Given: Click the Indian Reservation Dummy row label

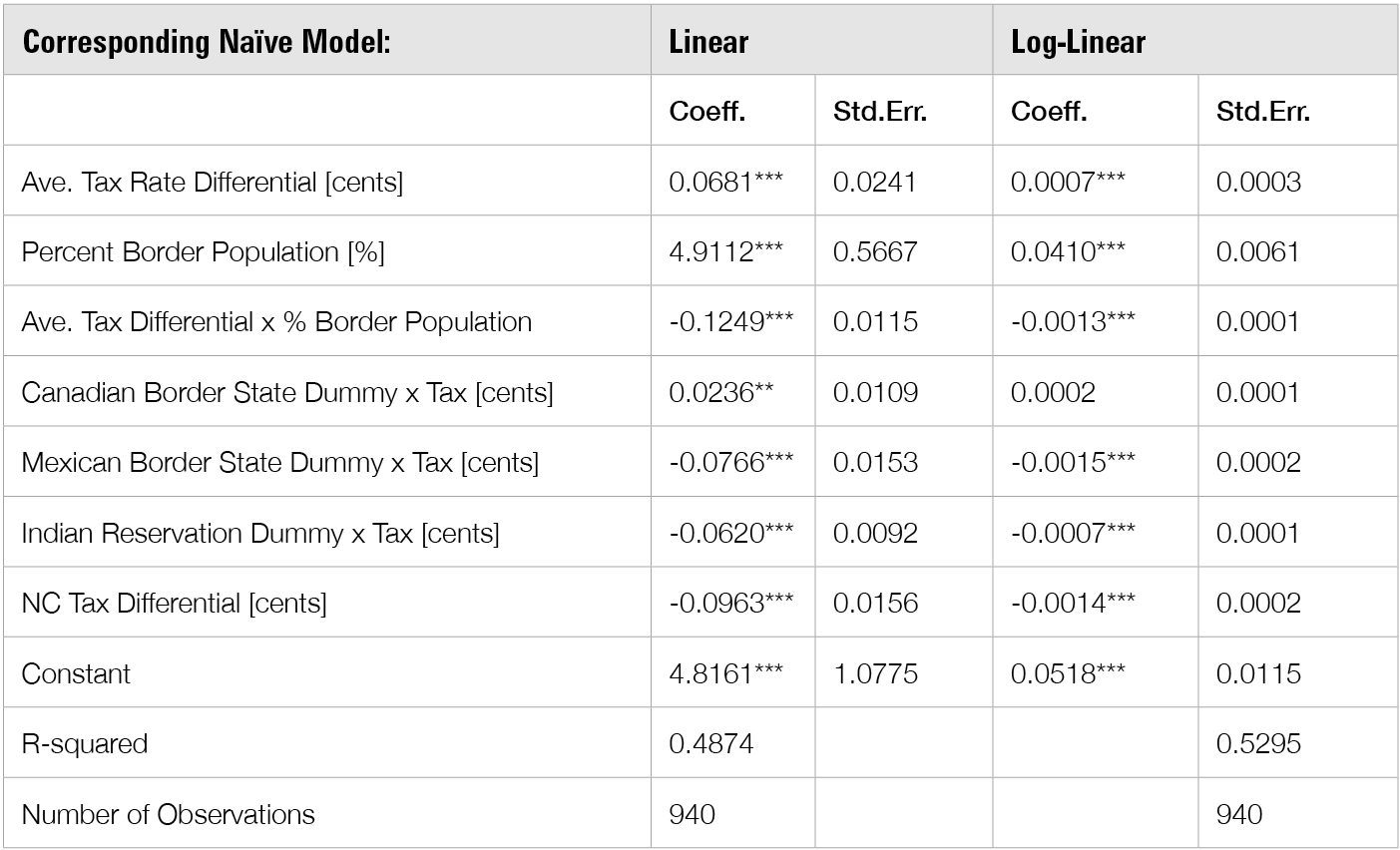Looking at the screenshot, I should tap(260, 534).
